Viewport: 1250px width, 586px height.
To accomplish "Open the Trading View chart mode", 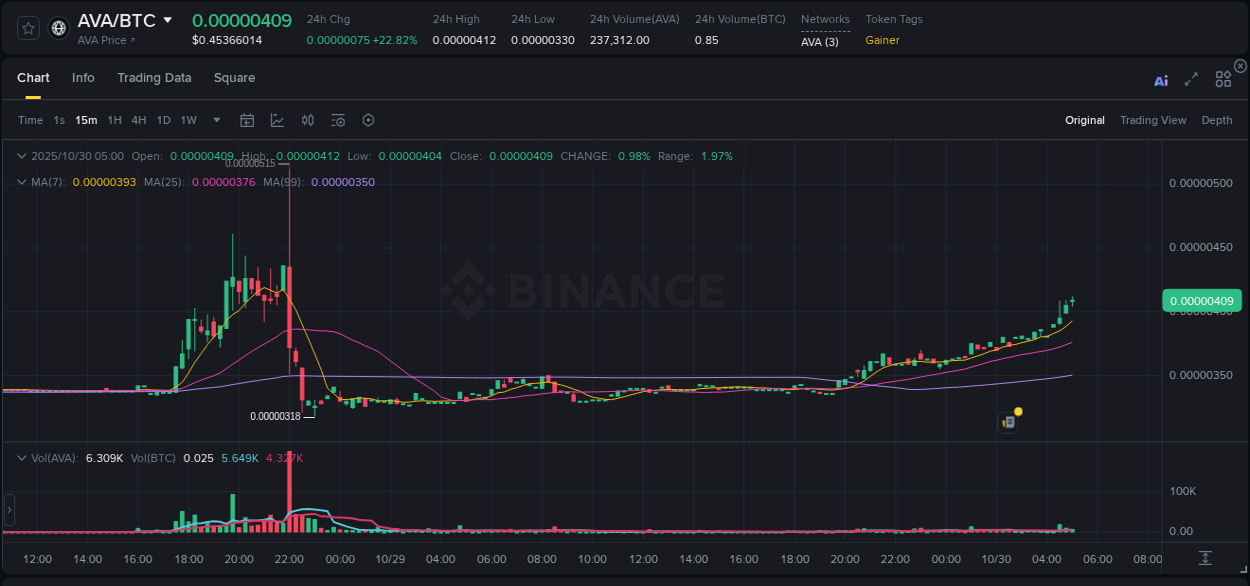I will pyautogui.click(x=1153, y=119).
